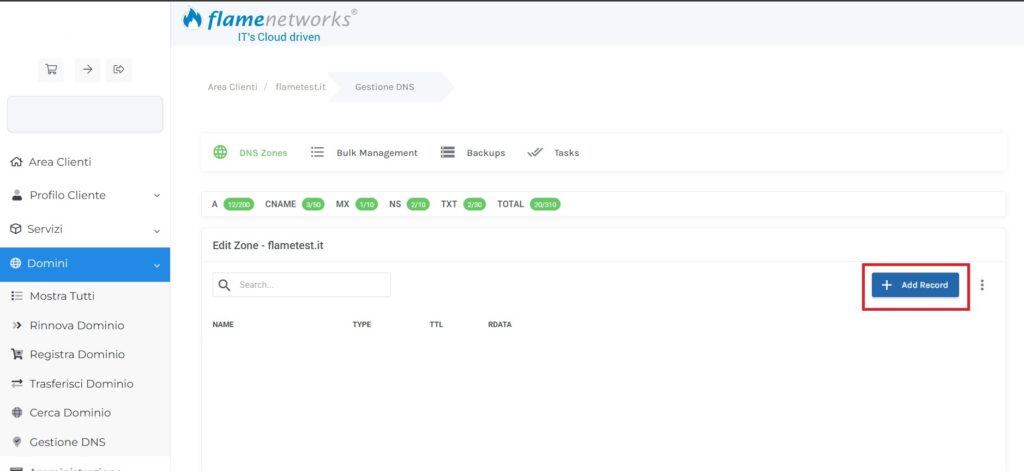
Task: Click the Cerca Dominio globe icon
Action: (x=17, y=413)
